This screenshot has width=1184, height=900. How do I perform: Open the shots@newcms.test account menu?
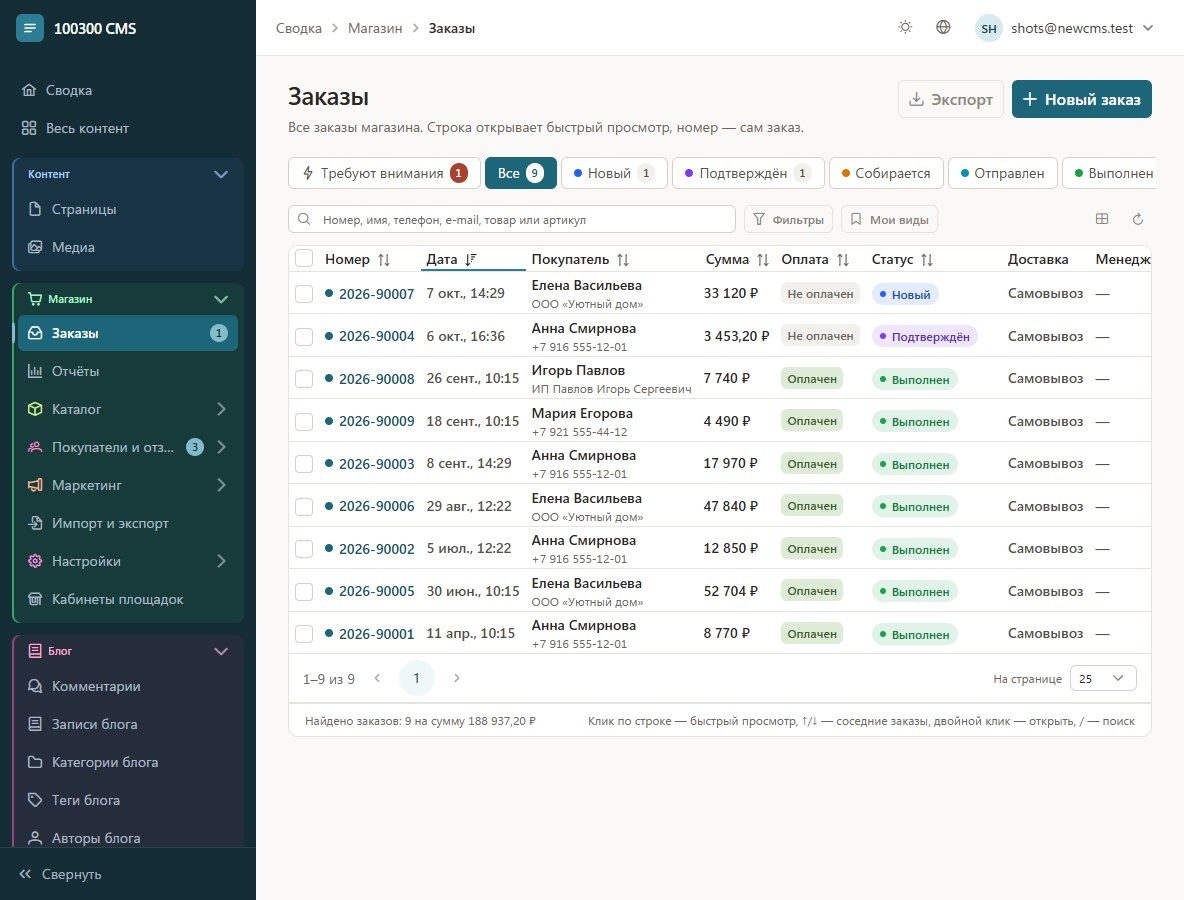[x=1064, y=29]
